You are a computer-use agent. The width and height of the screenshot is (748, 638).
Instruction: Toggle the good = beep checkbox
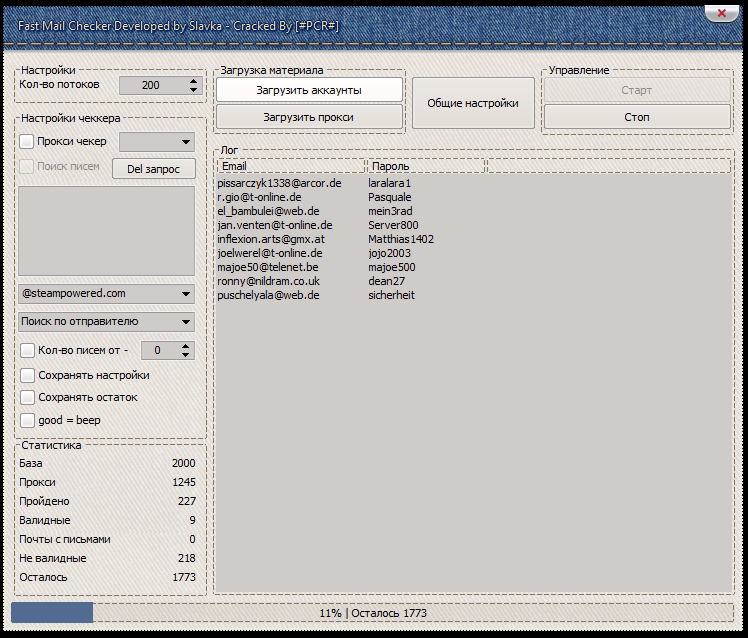pos(27,421)
